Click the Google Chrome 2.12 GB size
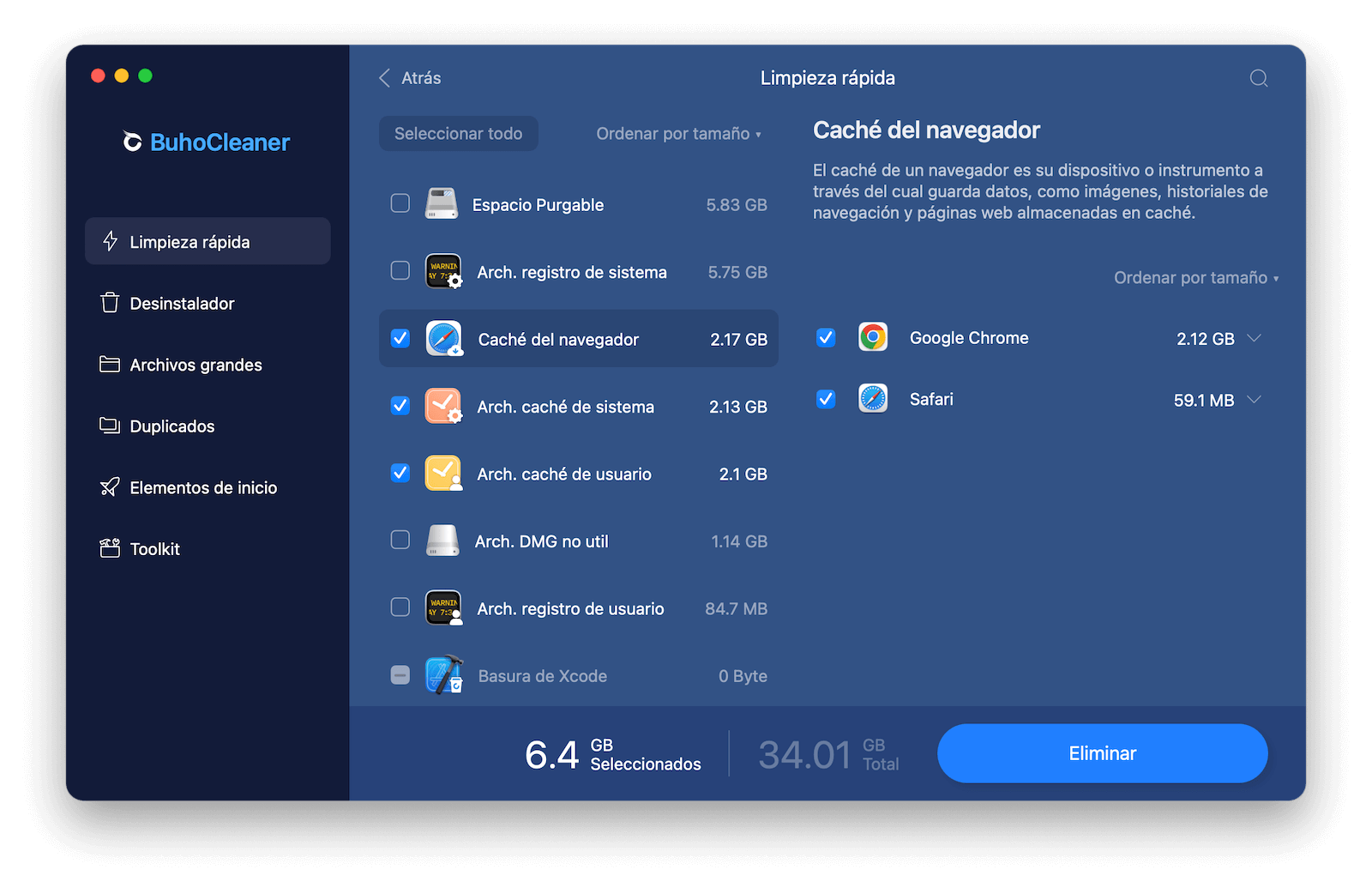This screenshot has width=1372, height=888. 1205,339
